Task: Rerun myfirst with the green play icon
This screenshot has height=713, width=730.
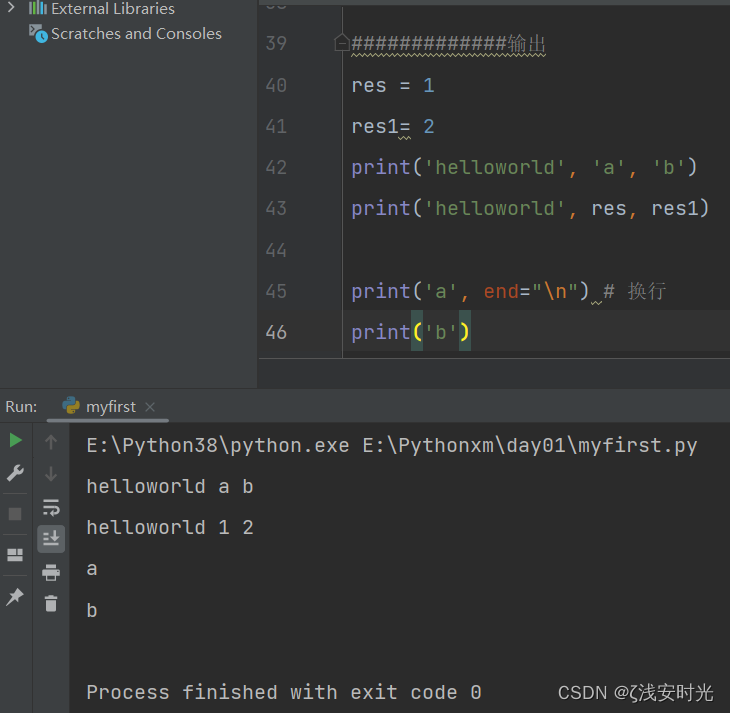Action: (x=15, y=440)
